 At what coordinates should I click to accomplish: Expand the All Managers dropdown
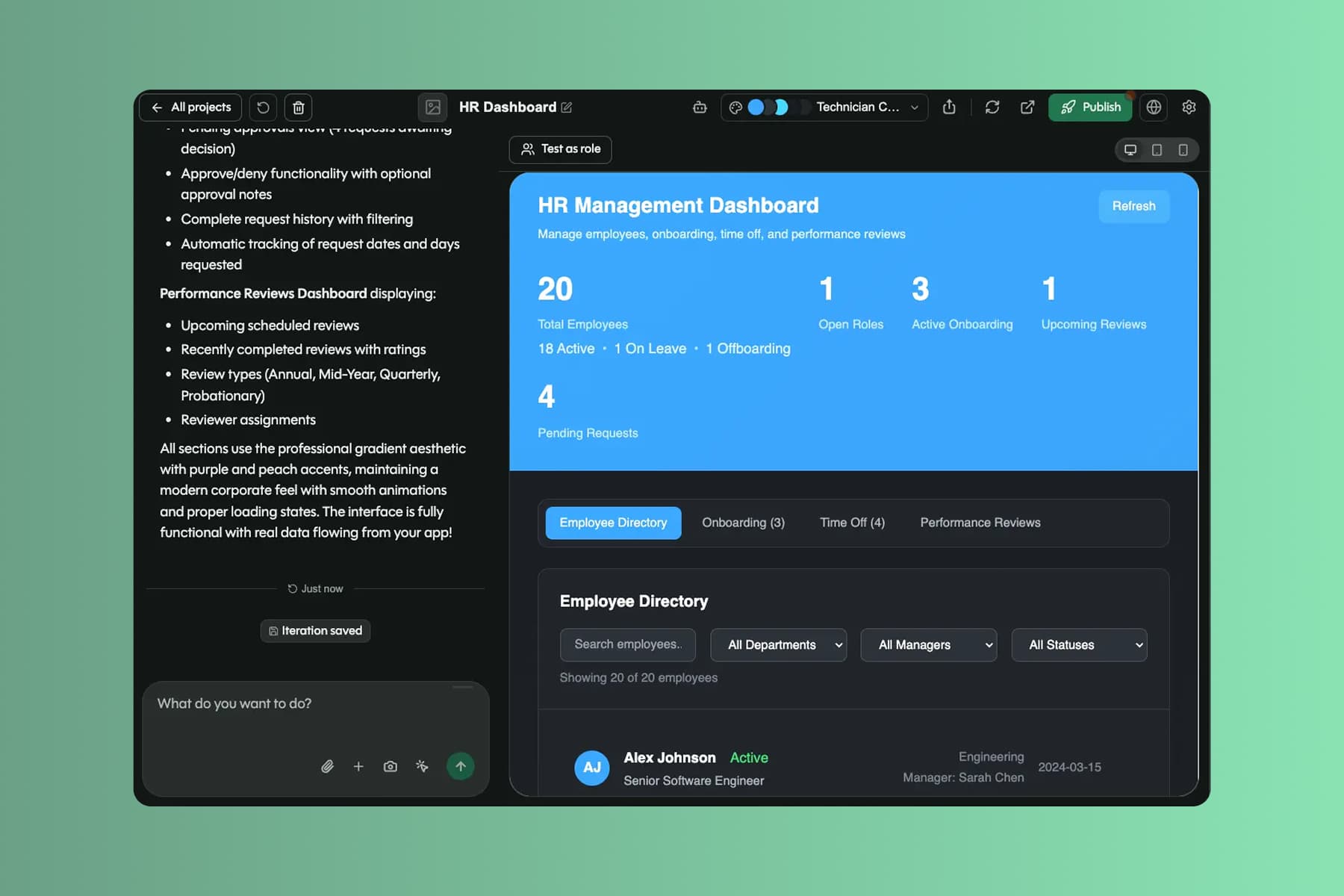coord(928,645)
